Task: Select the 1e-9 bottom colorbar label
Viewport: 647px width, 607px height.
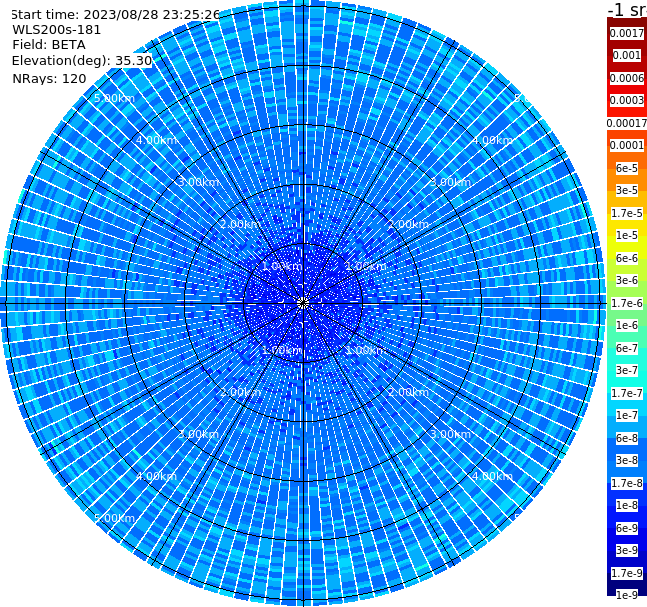Action: coord(626,595)
